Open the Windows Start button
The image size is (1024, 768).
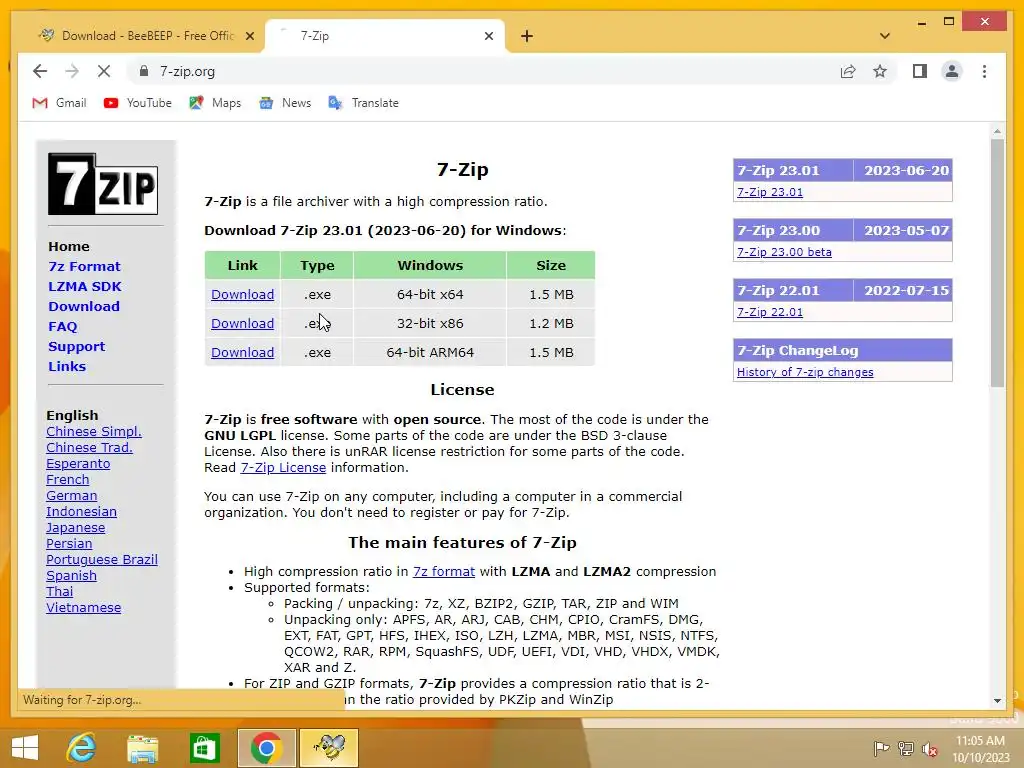25,748
